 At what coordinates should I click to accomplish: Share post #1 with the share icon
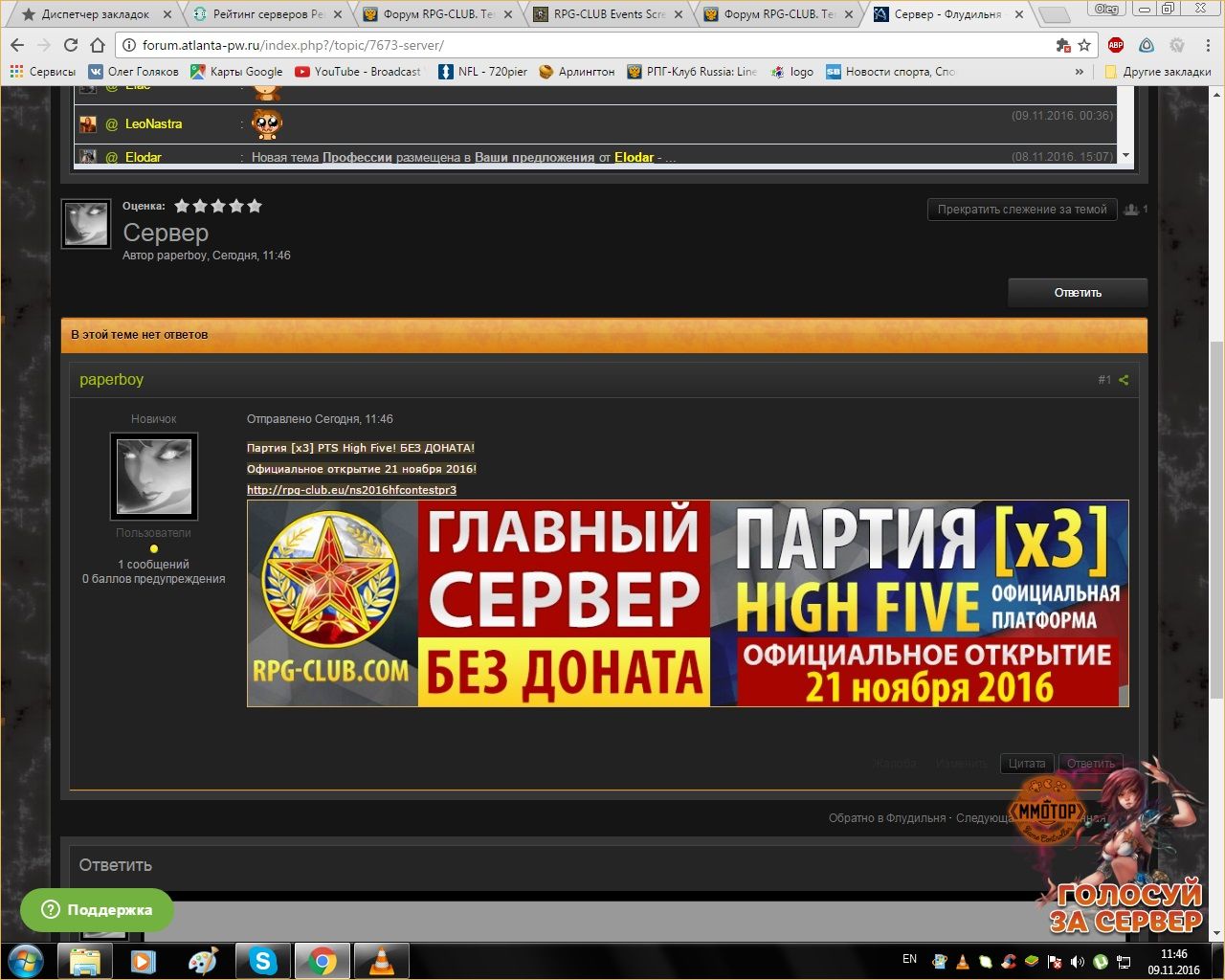pos(1124,380)
